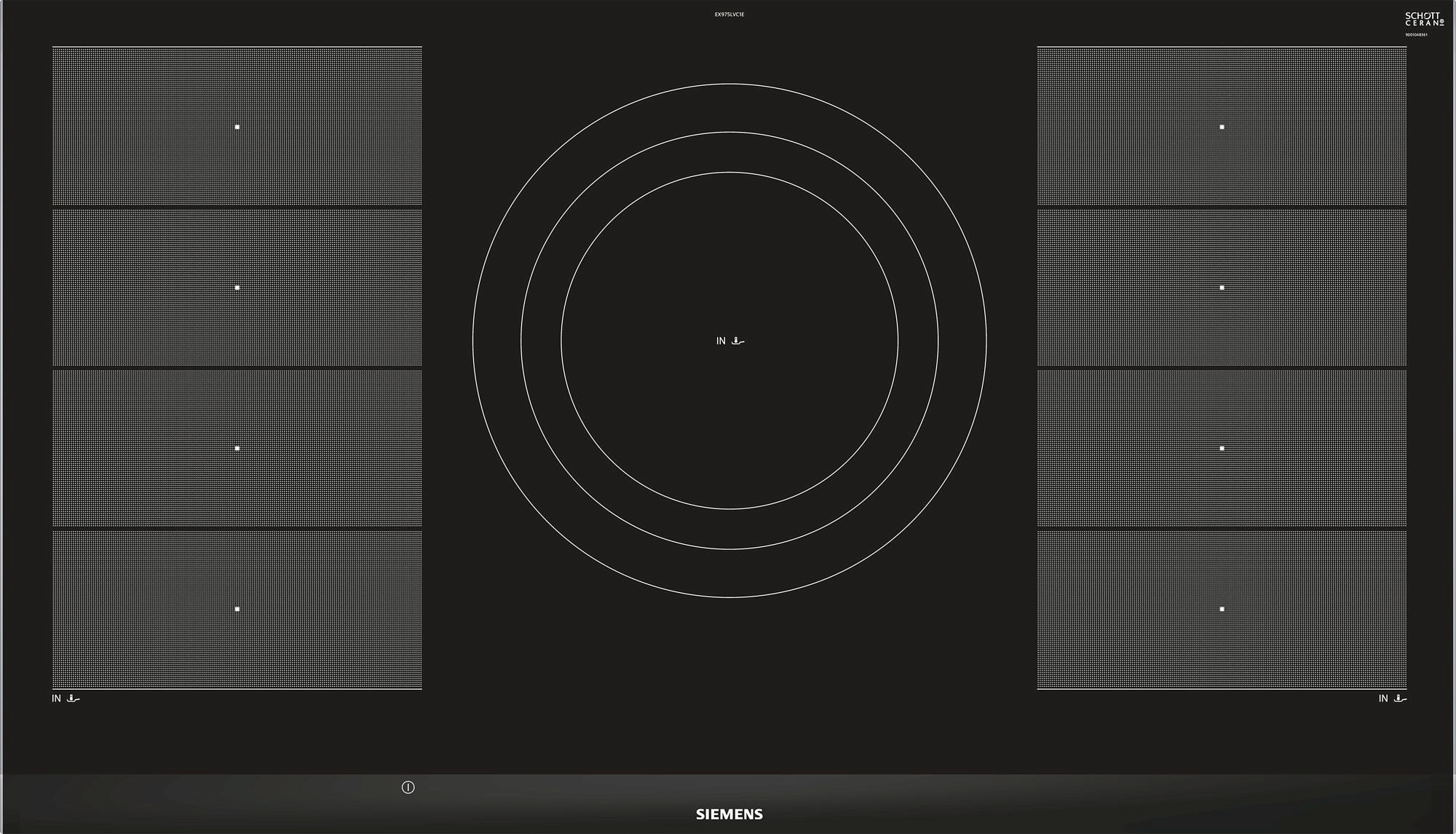
Task: Click the EX975LVC1E model number text
Action: 729,15
